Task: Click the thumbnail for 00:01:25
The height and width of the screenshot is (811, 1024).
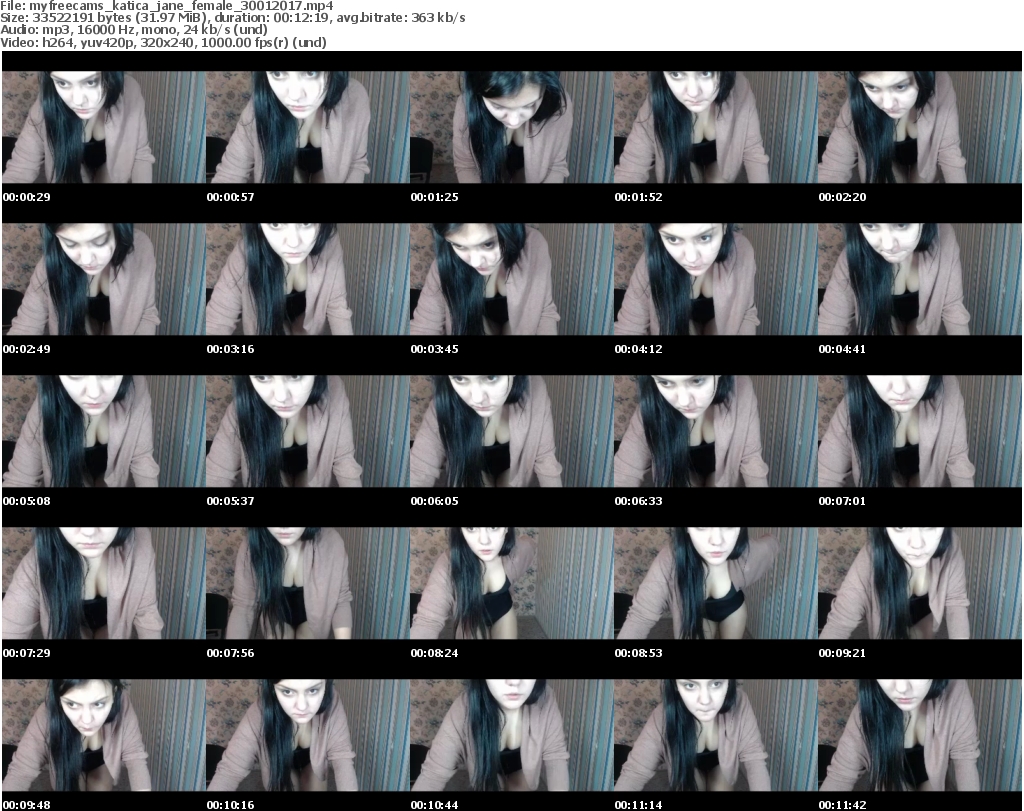Action: (511, 127)
